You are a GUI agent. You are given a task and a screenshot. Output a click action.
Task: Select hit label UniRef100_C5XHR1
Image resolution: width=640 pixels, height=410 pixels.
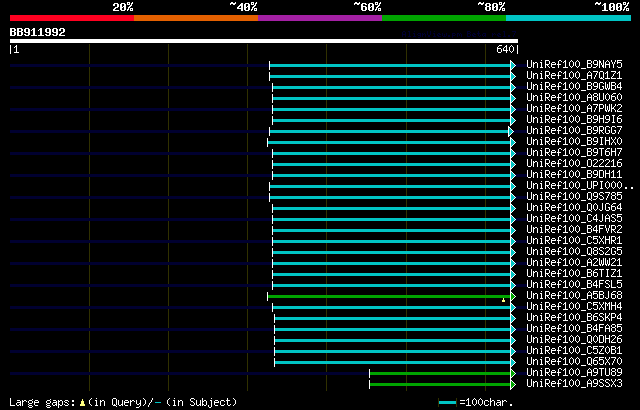(574, 241)
